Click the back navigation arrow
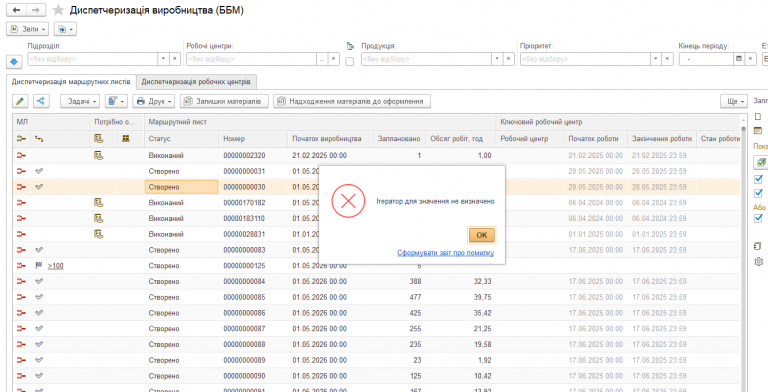768x392 pixels. pyautogui.click(x=16, y=10)
